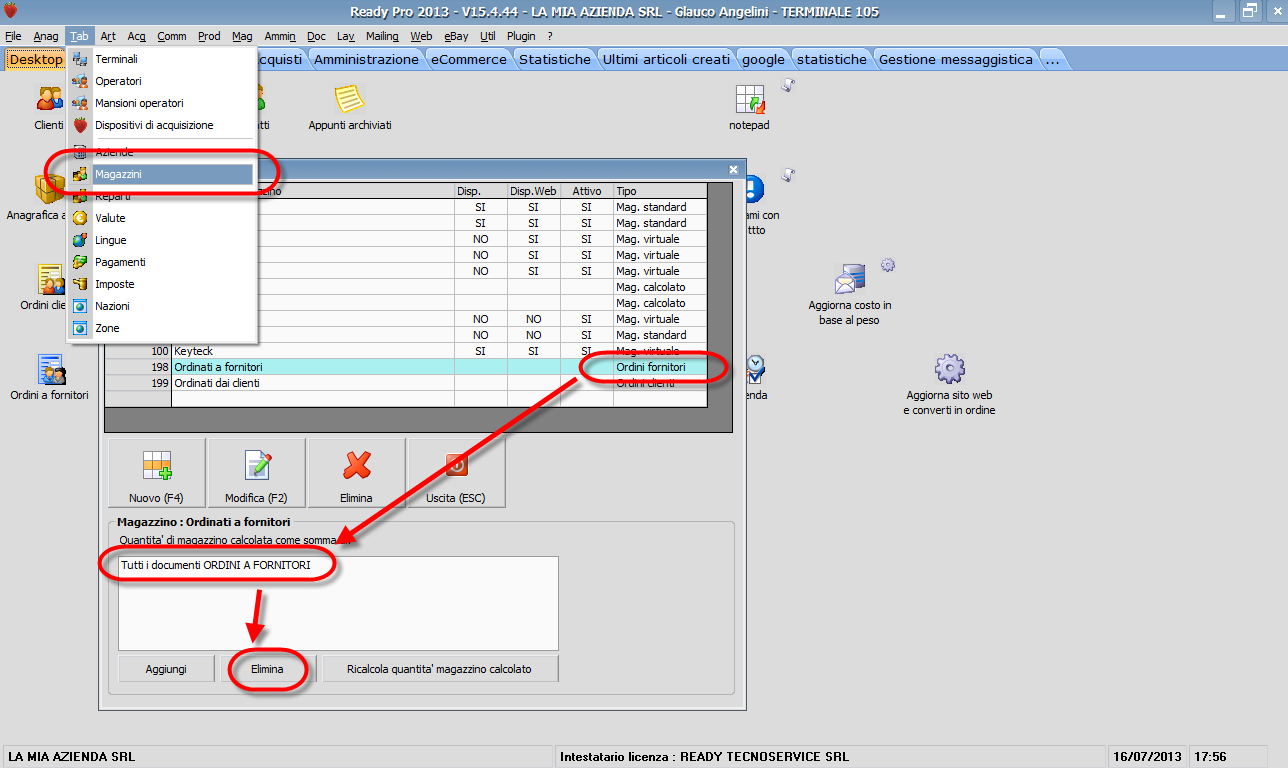Switch to the eCommerce tab

469,59
